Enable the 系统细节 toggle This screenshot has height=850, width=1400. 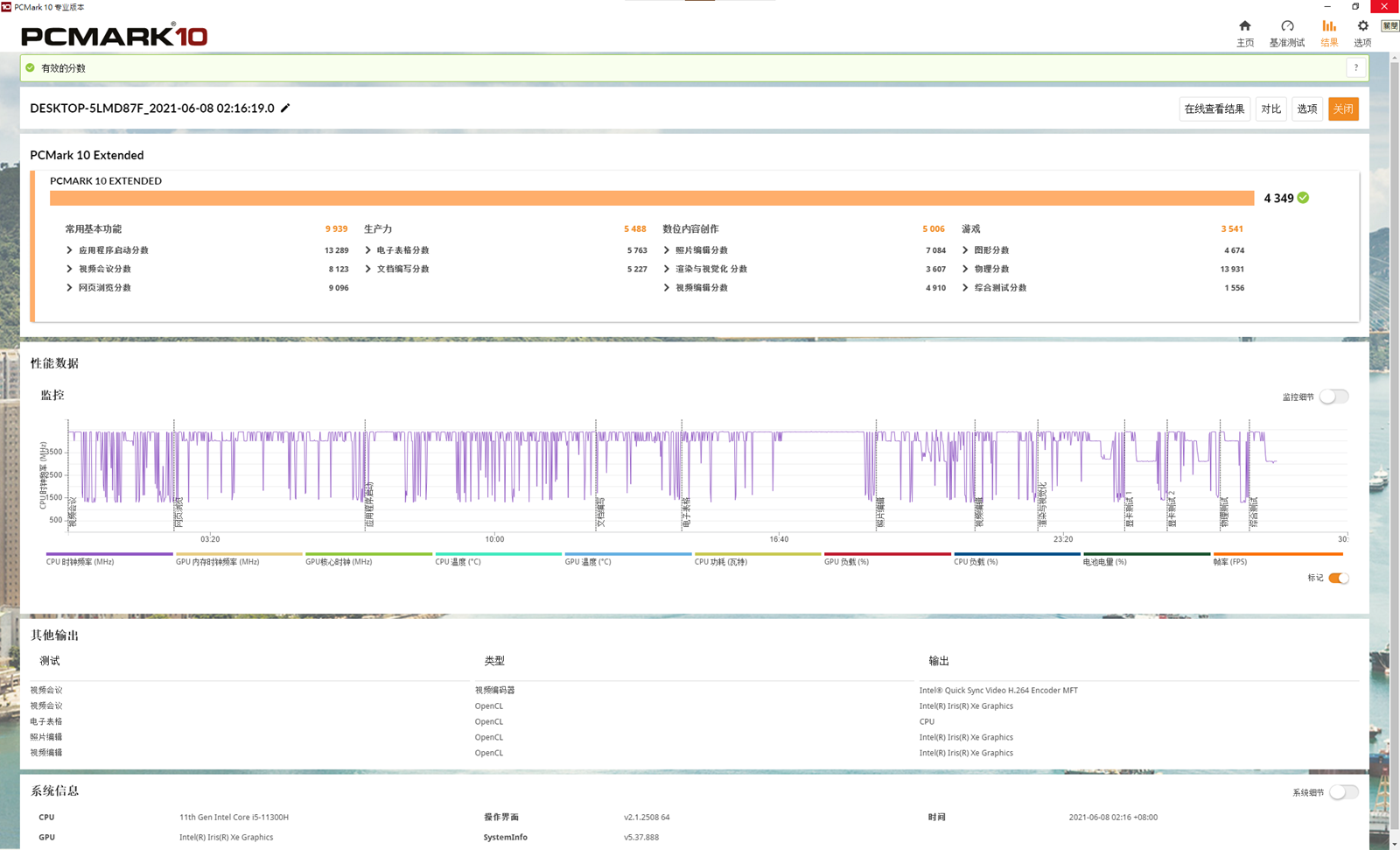pos(1343,792)
